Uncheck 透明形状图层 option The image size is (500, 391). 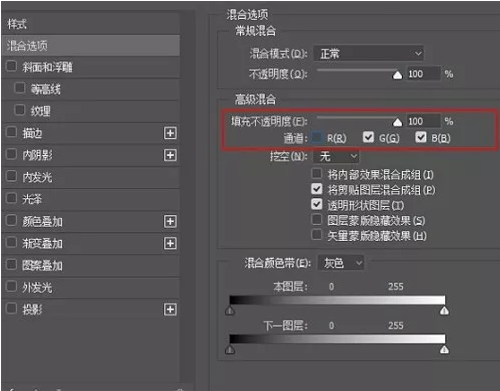[316, 204]
